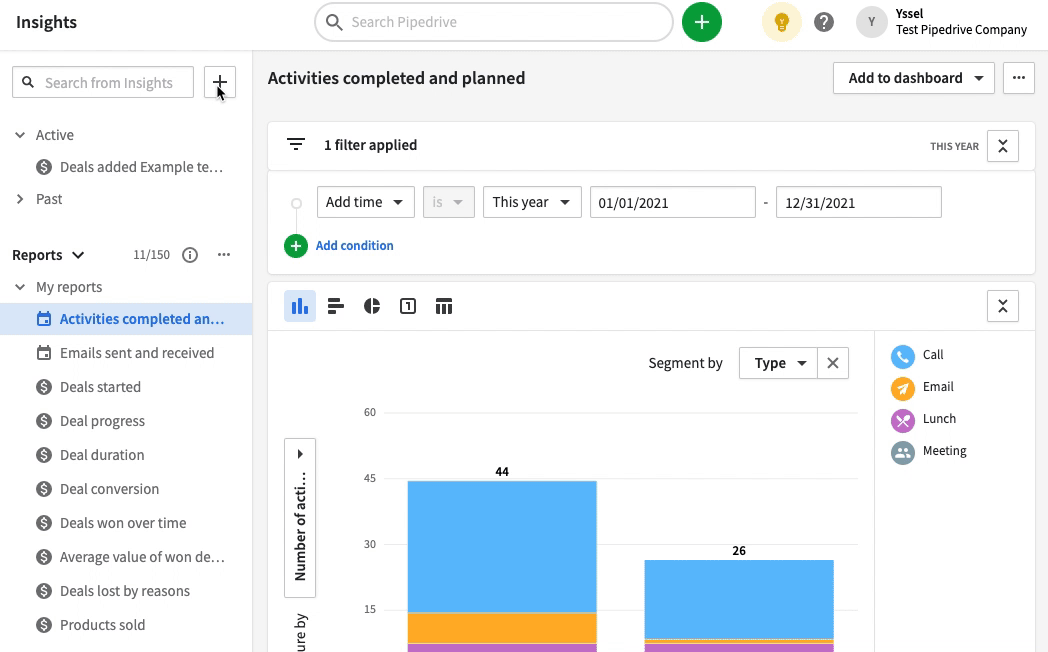The width and height of the screenshot is (1048, 652).
Task: Select the pie chart view
Action: click(372, 306)
